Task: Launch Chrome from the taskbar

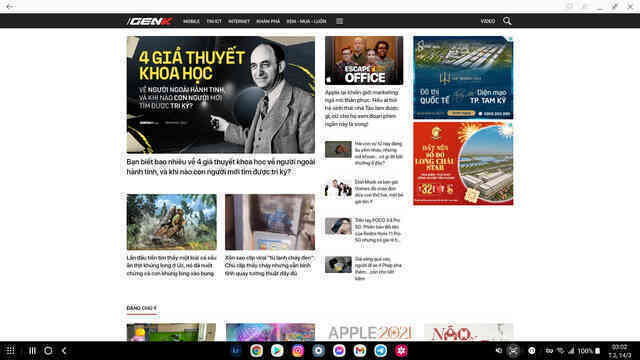Action: pos(256,351)
